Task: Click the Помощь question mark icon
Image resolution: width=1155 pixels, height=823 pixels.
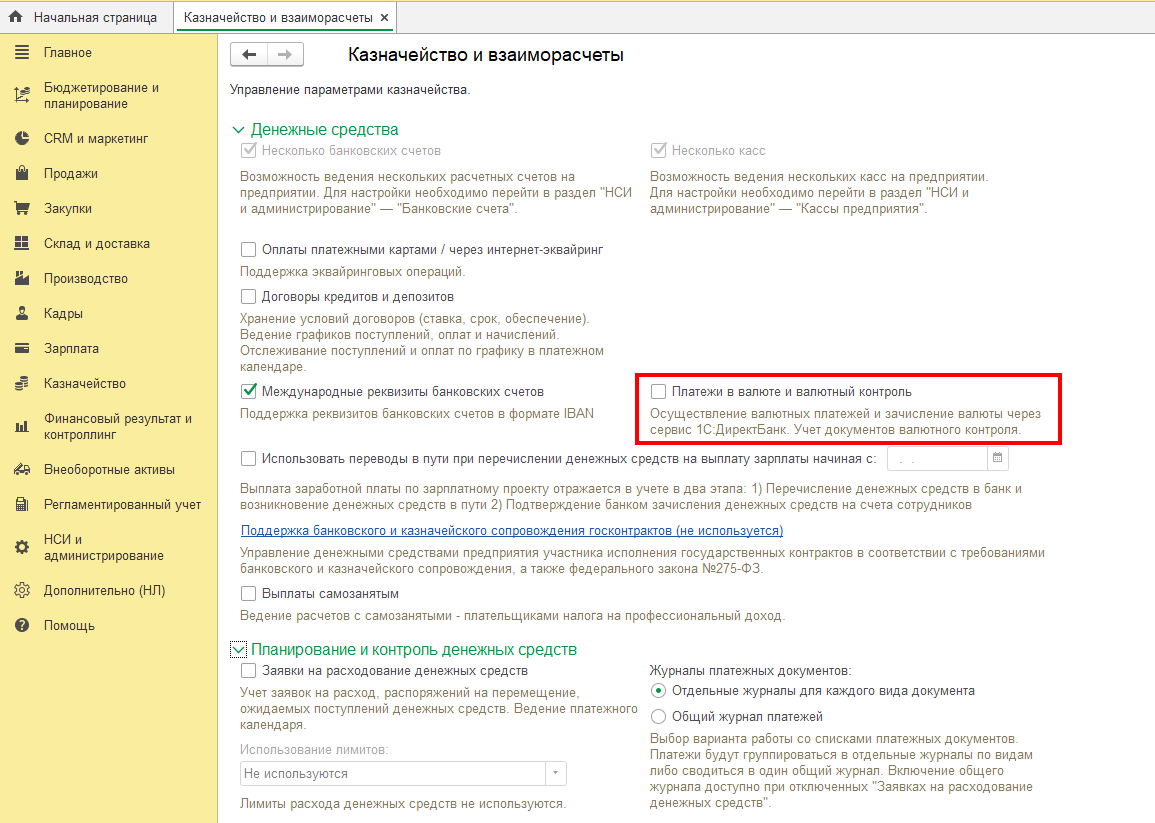Action: point(22,626)
